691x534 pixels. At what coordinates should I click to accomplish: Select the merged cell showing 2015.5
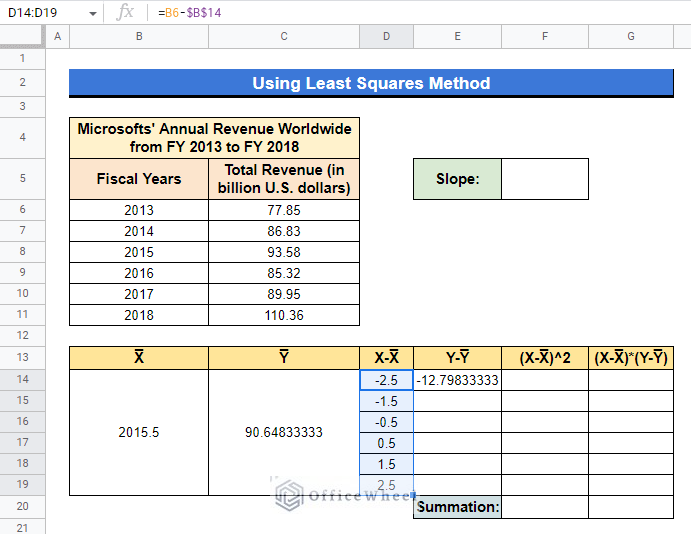click(x=139, y=432)
